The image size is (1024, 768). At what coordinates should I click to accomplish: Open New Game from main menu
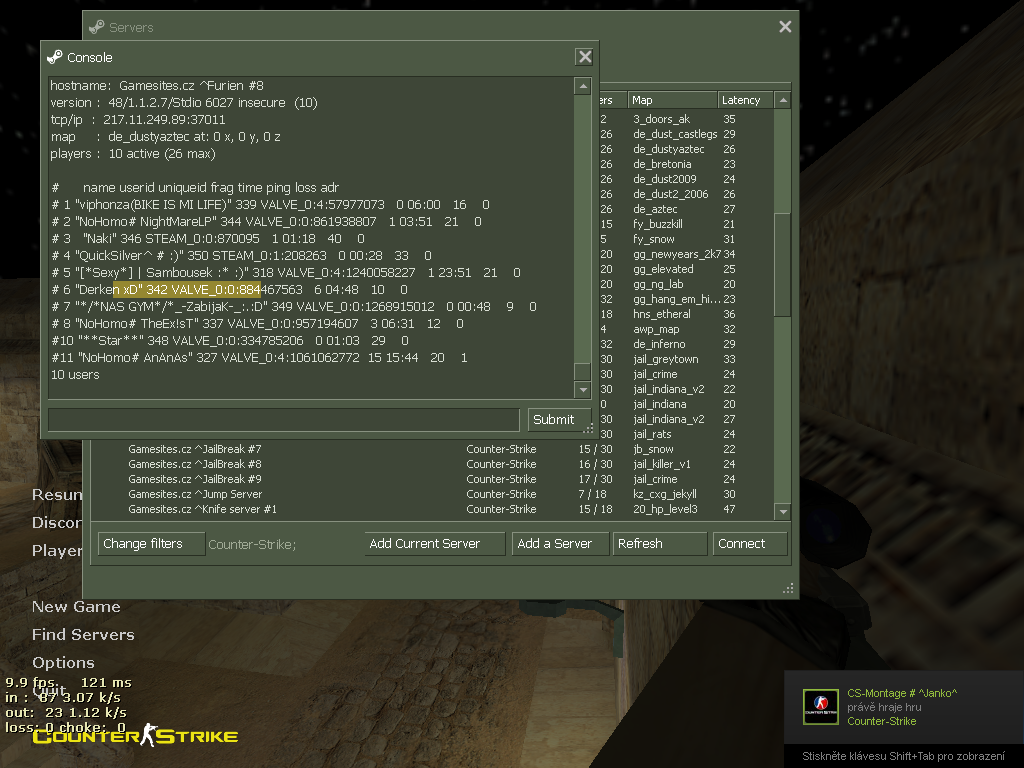(76, 607)
